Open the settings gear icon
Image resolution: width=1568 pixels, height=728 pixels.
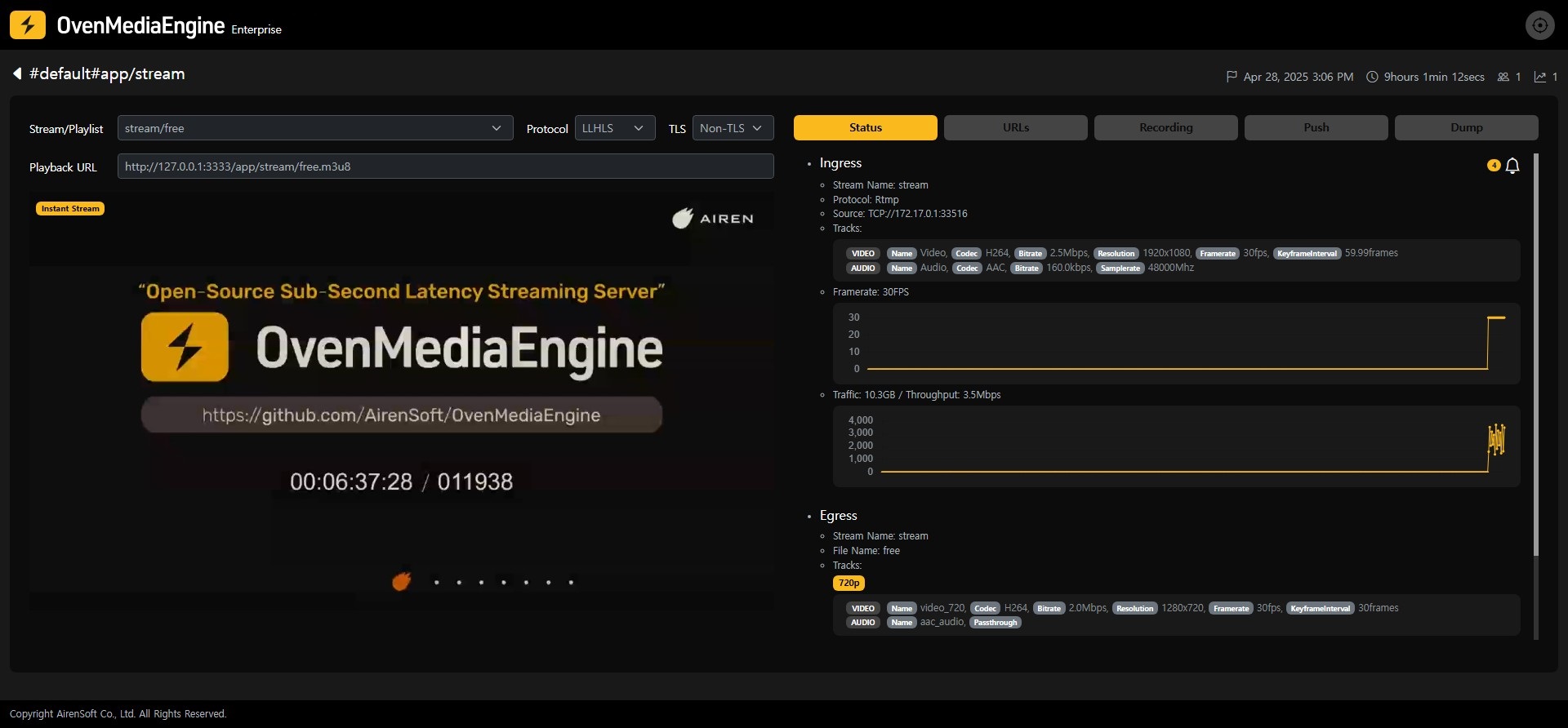point(1539,25)
